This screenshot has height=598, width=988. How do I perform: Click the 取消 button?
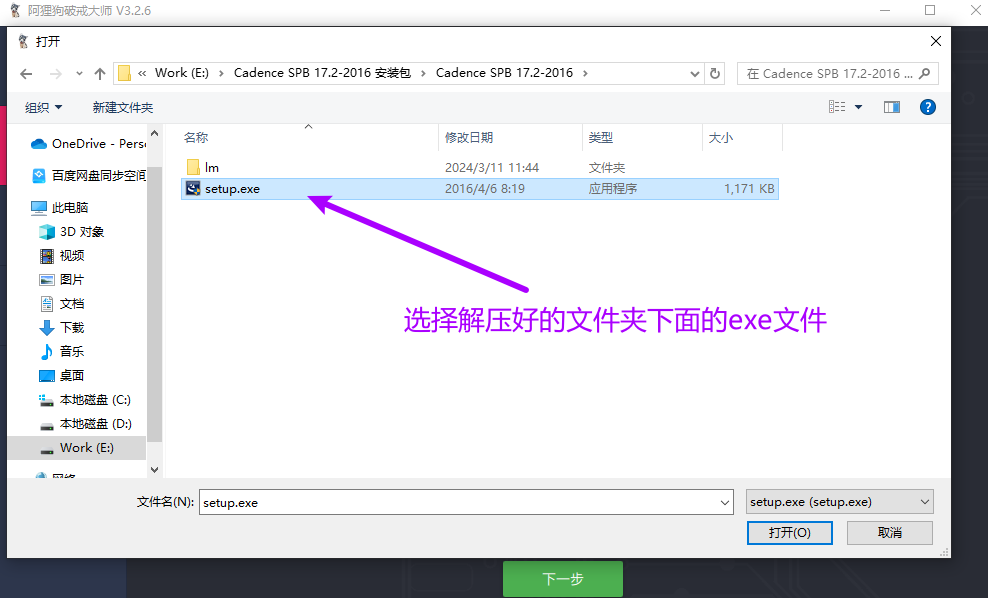(890, 532)
